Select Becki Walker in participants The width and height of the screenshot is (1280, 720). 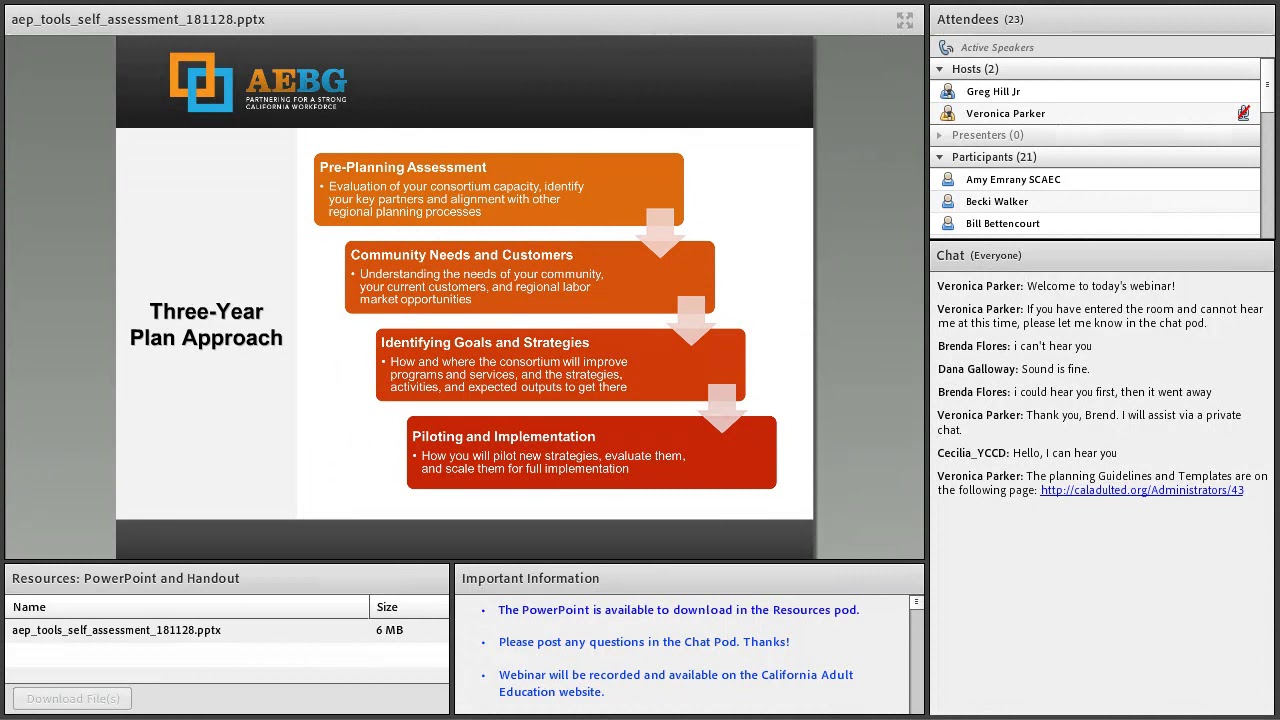pyautogui.click(x=1095, y=201)
